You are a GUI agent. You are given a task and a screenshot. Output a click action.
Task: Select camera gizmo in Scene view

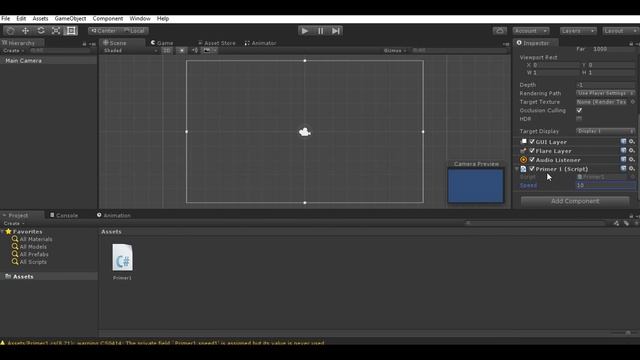tap(304, 132)
